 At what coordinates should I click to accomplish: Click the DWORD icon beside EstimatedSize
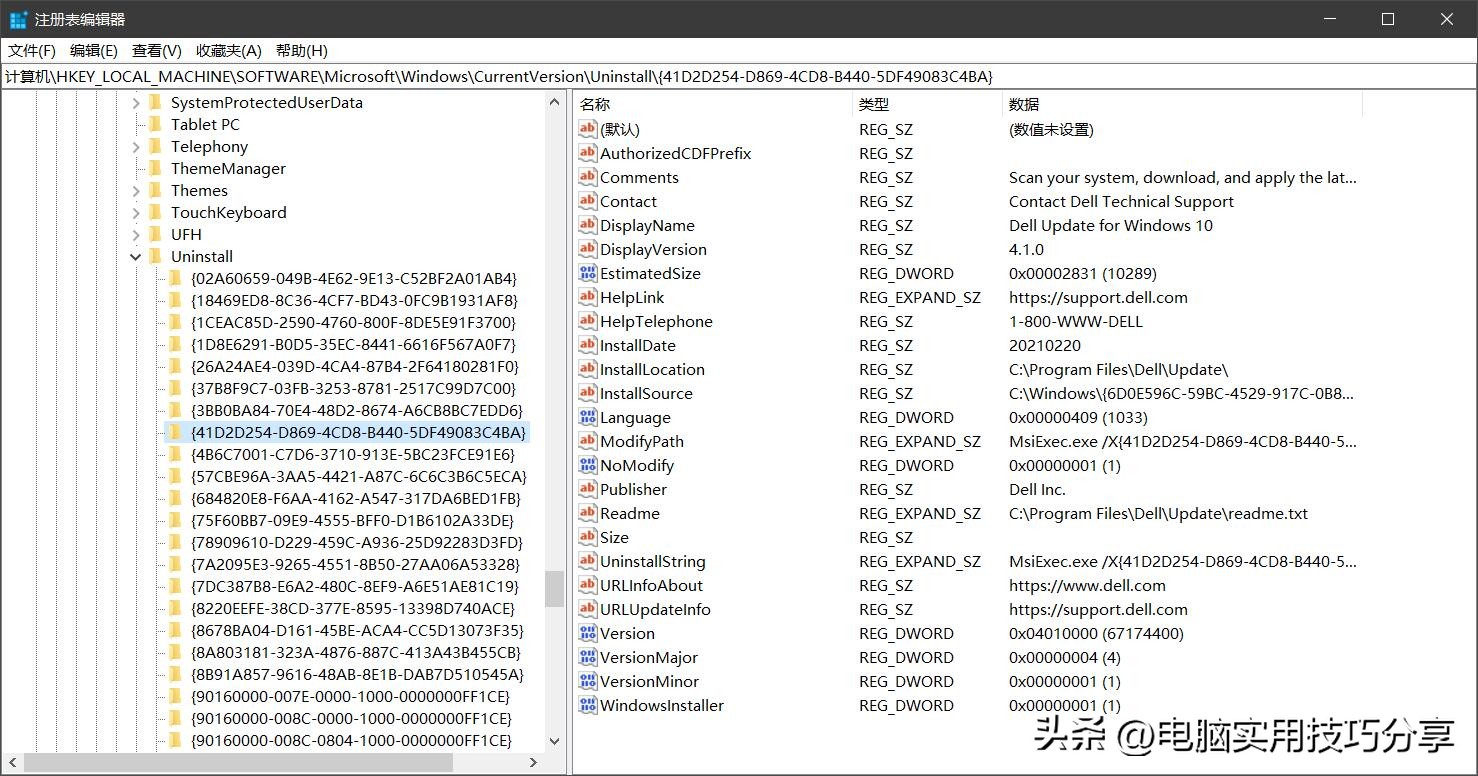[x=587, y=273]
